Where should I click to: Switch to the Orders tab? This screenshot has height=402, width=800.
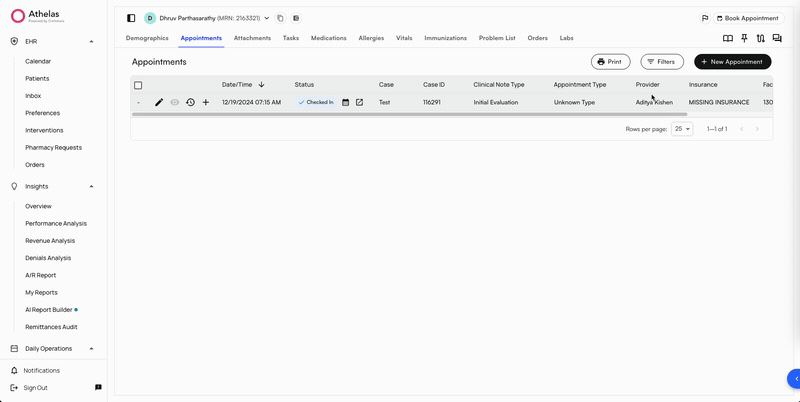538,38
